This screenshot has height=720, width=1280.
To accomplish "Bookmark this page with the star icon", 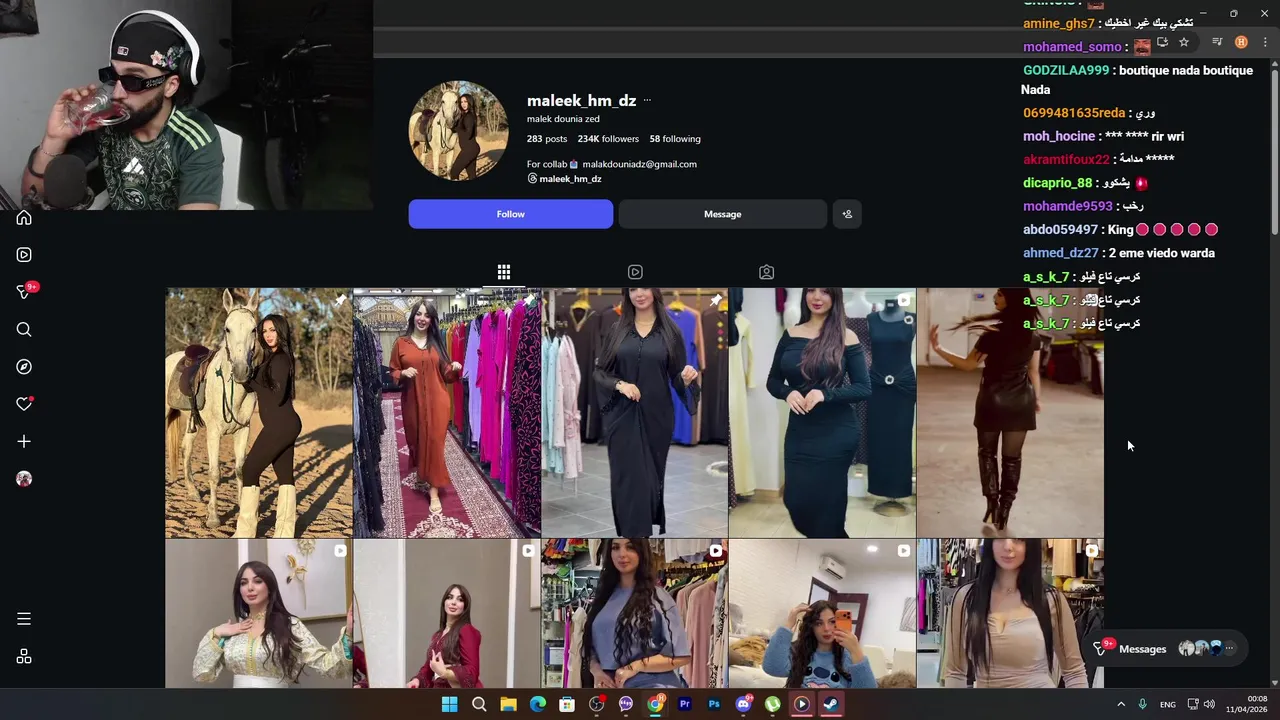I will tap(1184, 42).
